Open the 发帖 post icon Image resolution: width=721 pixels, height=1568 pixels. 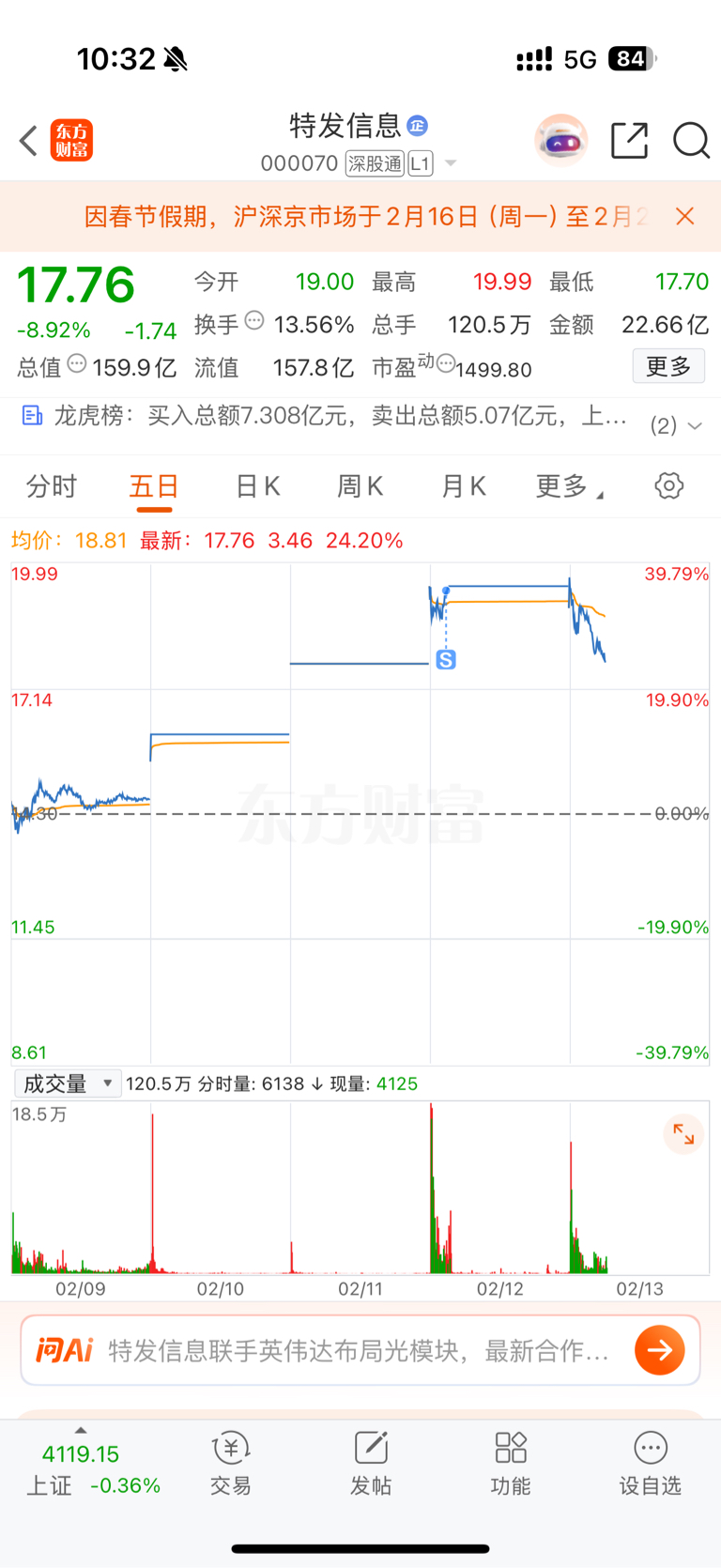pyautogui.click(x=371, y=1448)
